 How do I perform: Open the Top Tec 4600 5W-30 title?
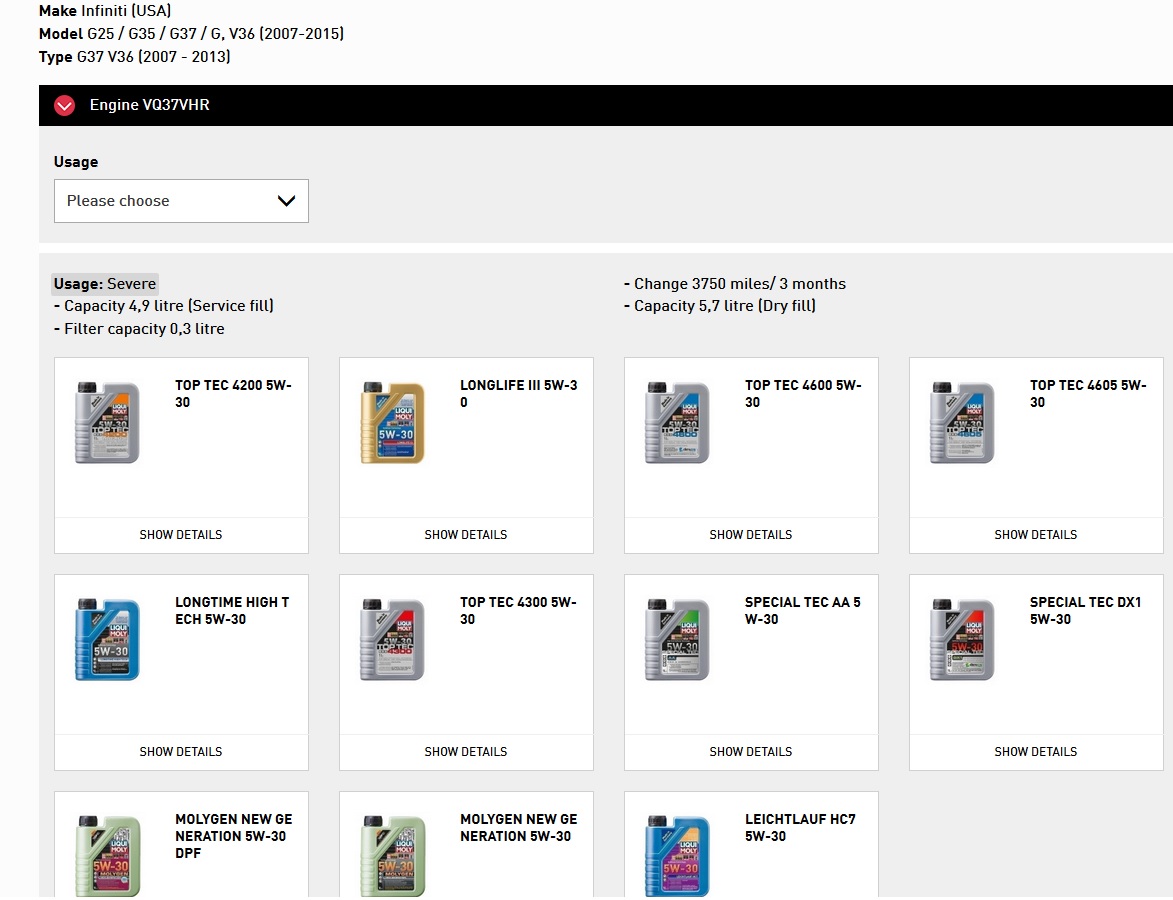pos(803,394)
